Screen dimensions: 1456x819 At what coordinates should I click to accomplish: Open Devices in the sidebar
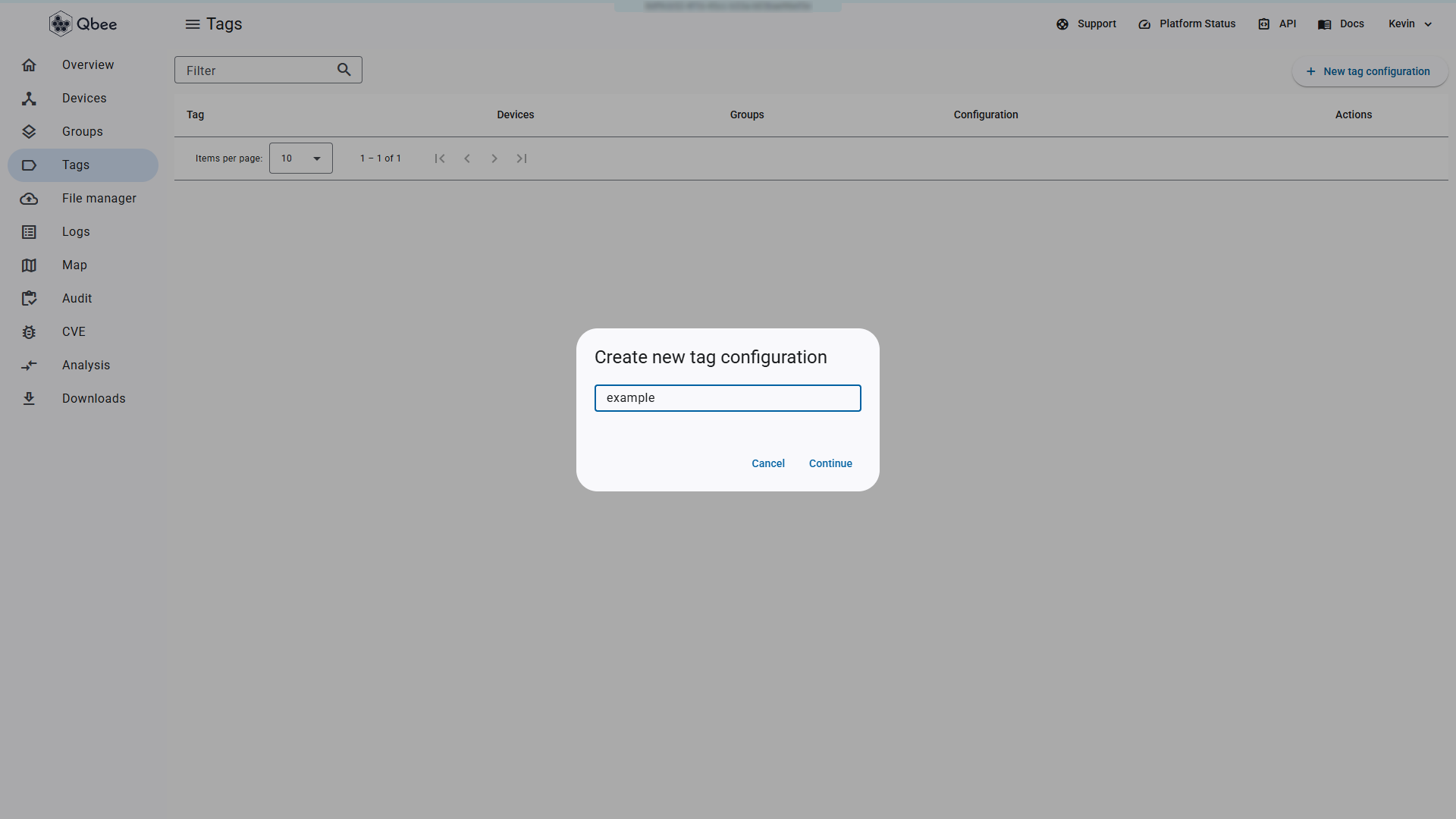click(84, 99)
